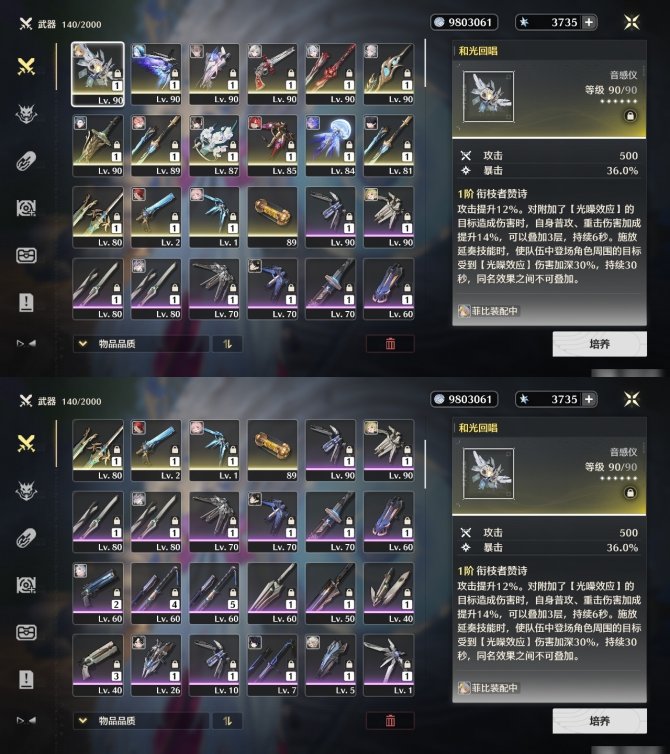Viewport: 670px width, 754px height.
Task: Click the 培养 button in lower screenshot
Action: pos(599,721)
